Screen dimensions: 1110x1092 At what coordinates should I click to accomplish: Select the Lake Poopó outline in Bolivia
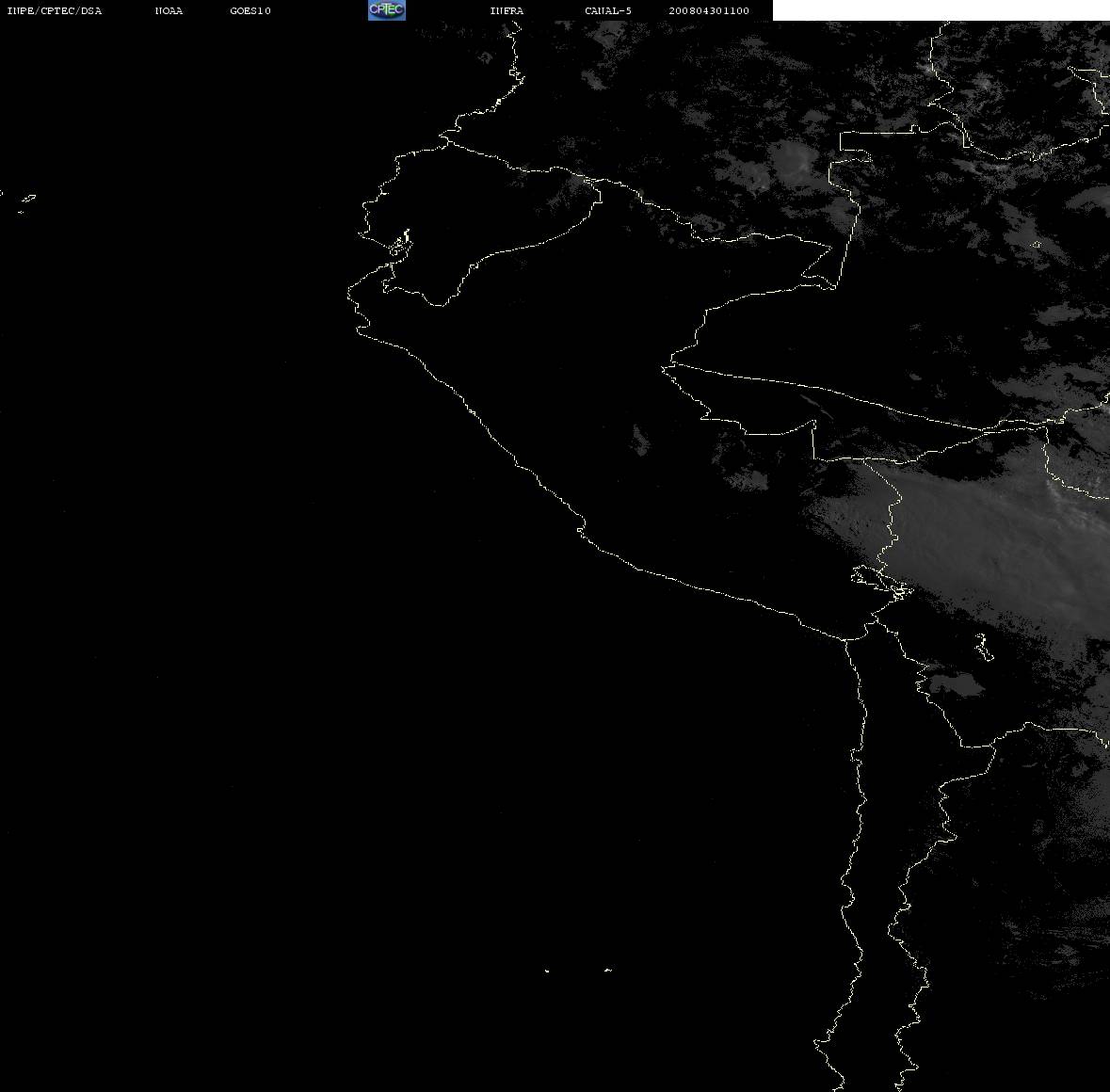[984, 647]
